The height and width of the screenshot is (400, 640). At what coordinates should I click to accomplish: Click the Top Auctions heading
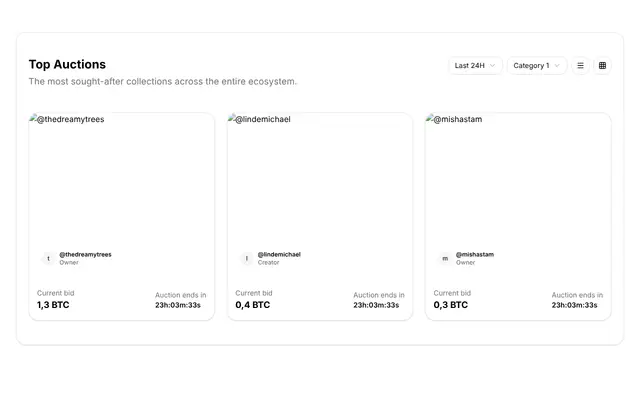67,64
